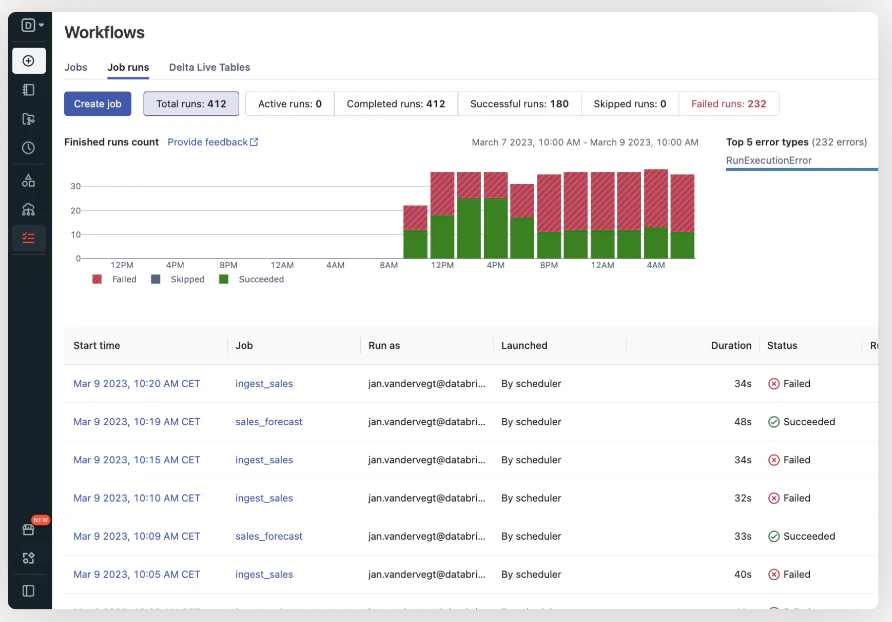Viewport: 892px width, 622px height.
Task: Click the Failed status icon for 10:05 AM run
Action: [774, 574]
